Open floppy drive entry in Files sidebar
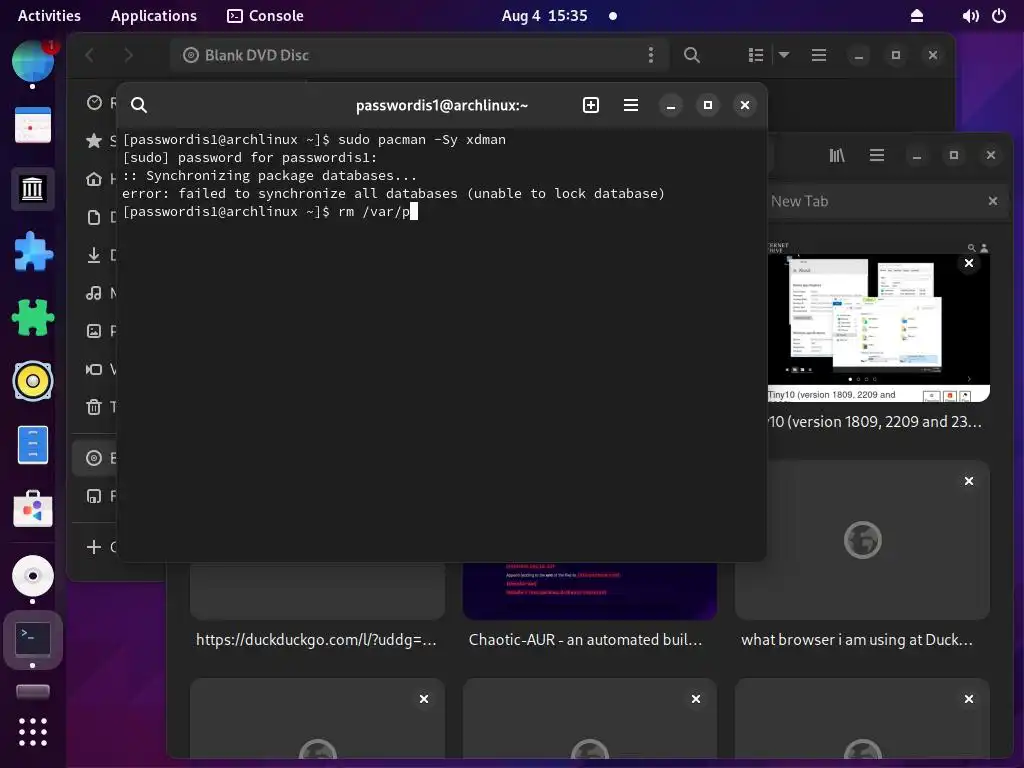Screen dimensions: 1024x768 [x=95, y=496]
